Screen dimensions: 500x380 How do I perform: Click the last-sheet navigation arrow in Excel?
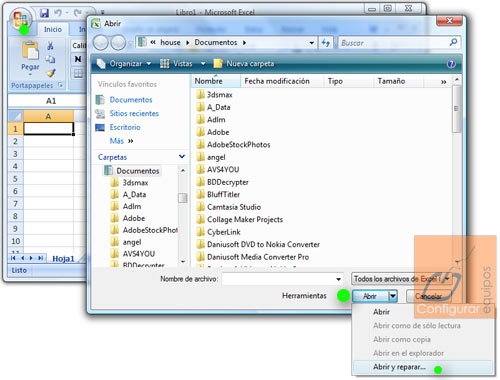tap(40, 258)
